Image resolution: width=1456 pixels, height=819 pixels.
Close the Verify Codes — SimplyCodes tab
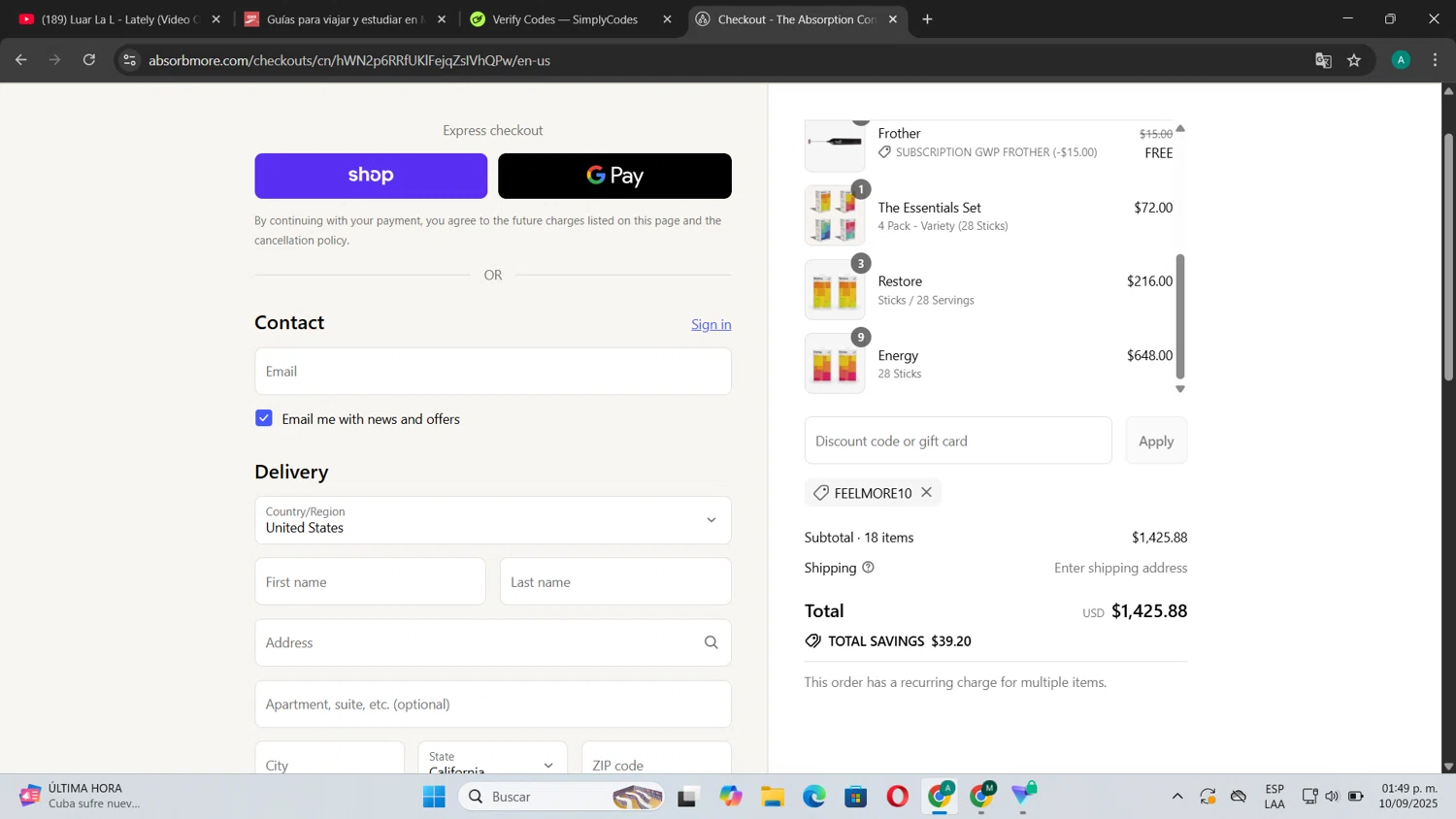click(667, 19)
